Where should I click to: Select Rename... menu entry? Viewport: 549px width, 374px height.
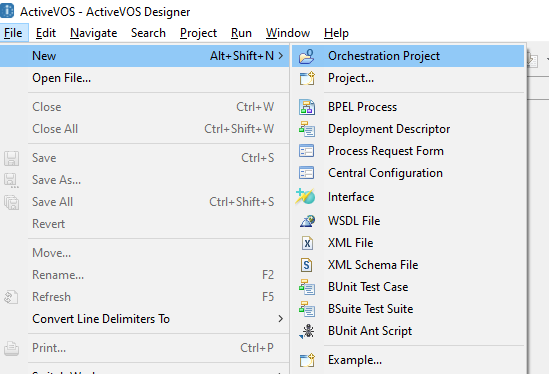(144, 275)
